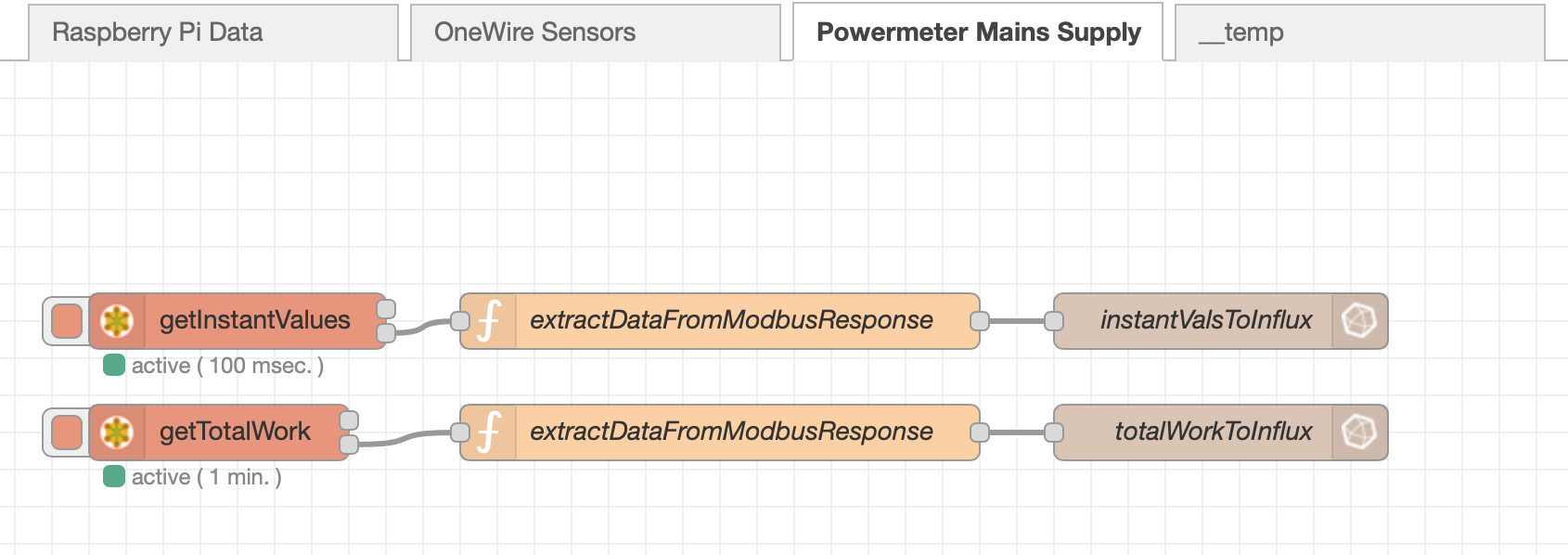Click green status indicator under getInstantValues

[x=114, y=366]
